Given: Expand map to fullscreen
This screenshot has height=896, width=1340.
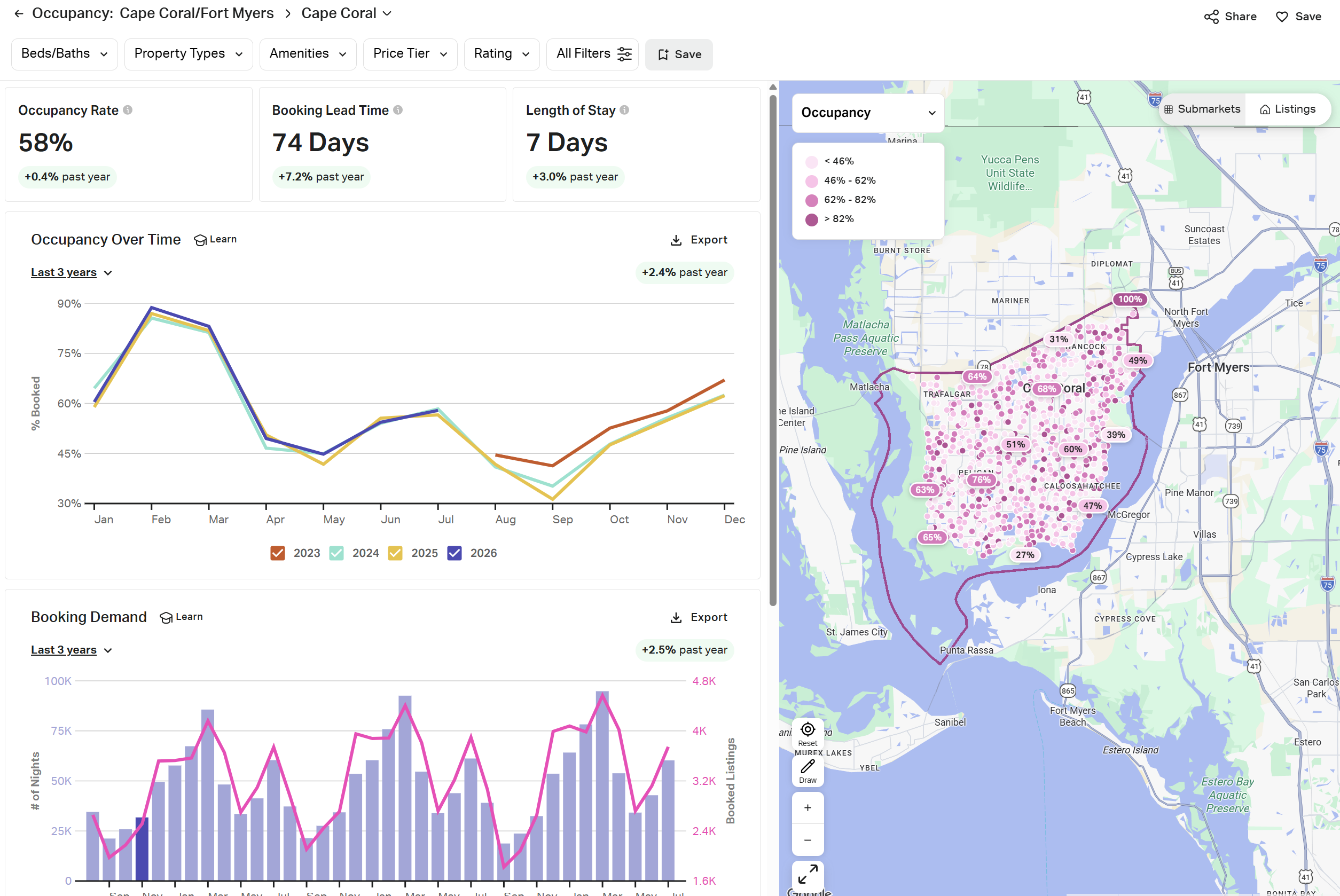Looking at the screenshot, I should coord(808,874).
